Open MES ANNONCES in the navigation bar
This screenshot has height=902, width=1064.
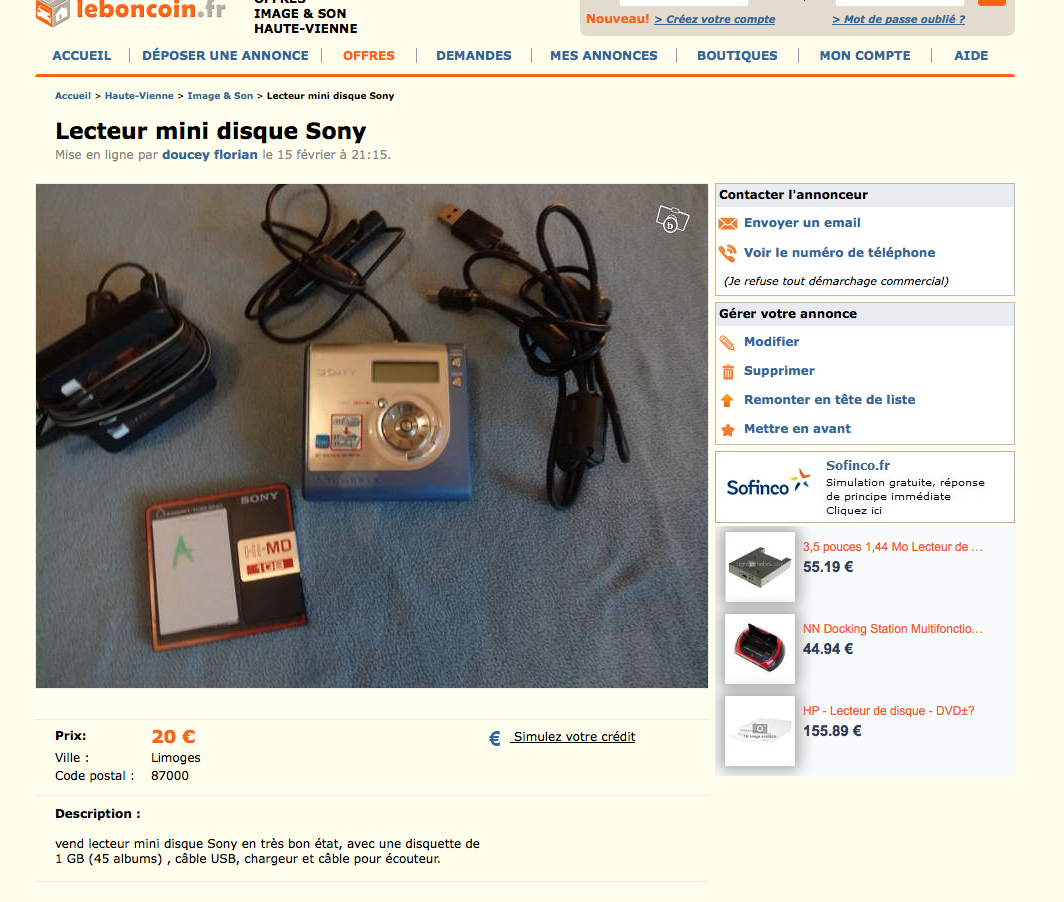pyautogui.click(x=603, y=56)
